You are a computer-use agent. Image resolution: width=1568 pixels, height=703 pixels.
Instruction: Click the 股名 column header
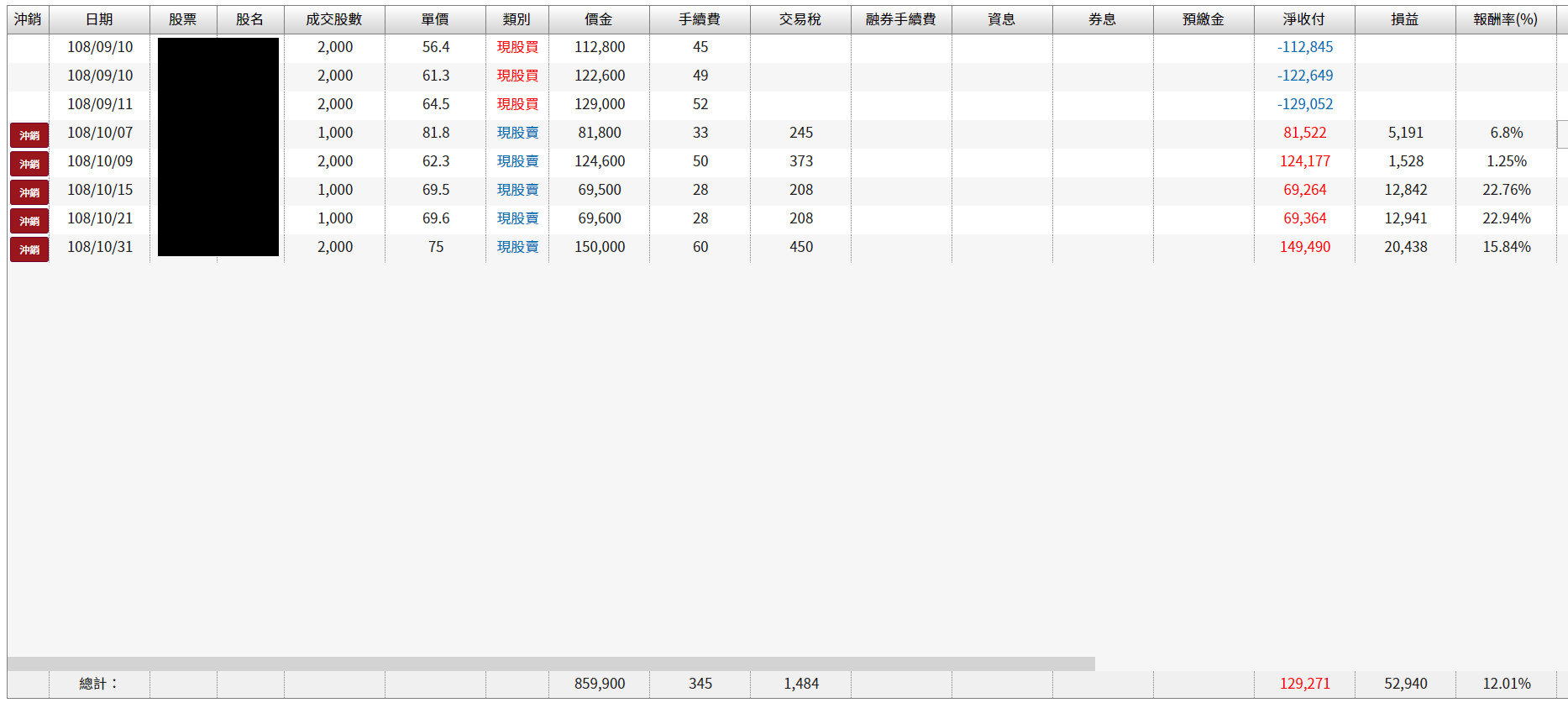tap(250, 19)
